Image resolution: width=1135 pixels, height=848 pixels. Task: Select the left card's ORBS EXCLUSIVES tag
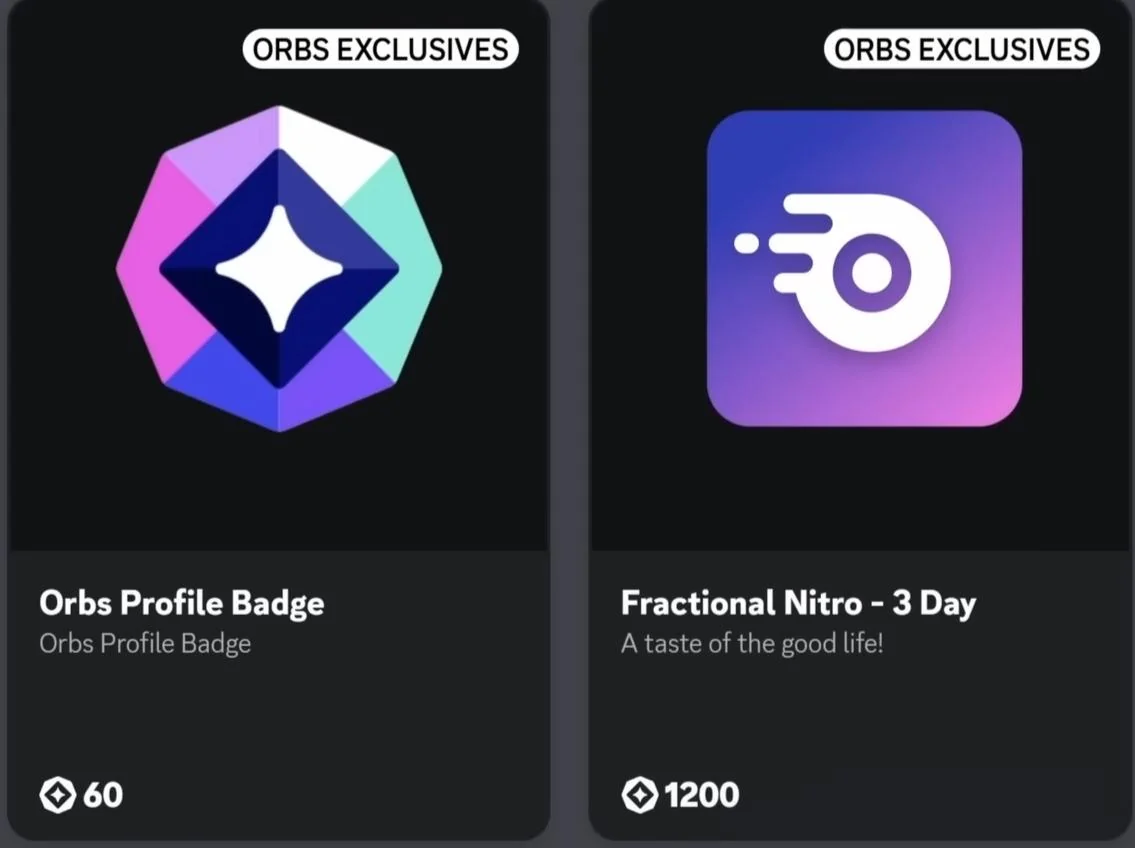tap(381, 49)
